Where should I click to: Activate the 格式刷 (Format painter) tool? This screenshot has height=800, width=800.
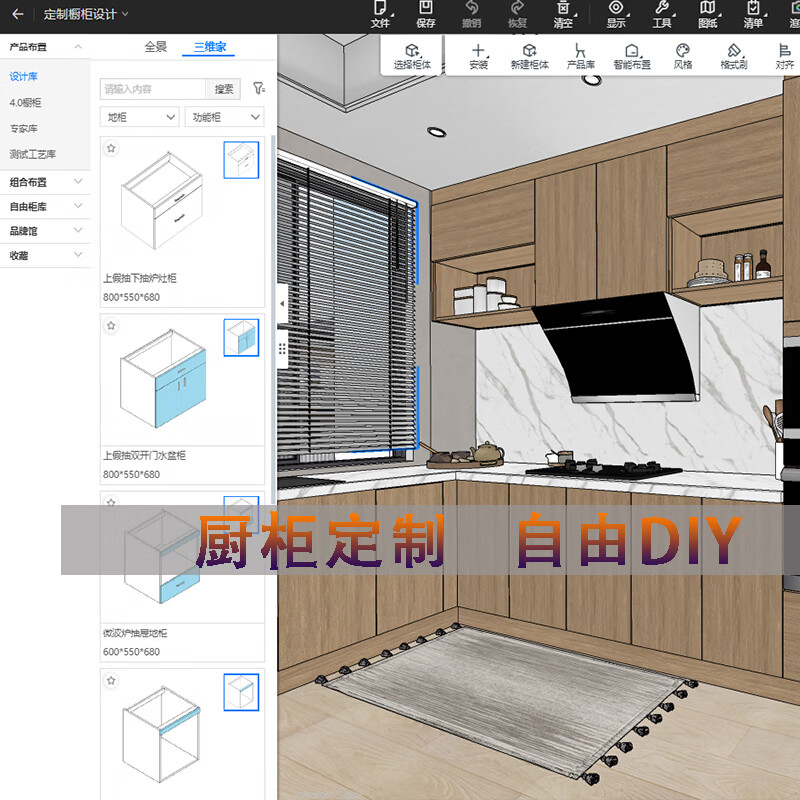tap(734, 56)
